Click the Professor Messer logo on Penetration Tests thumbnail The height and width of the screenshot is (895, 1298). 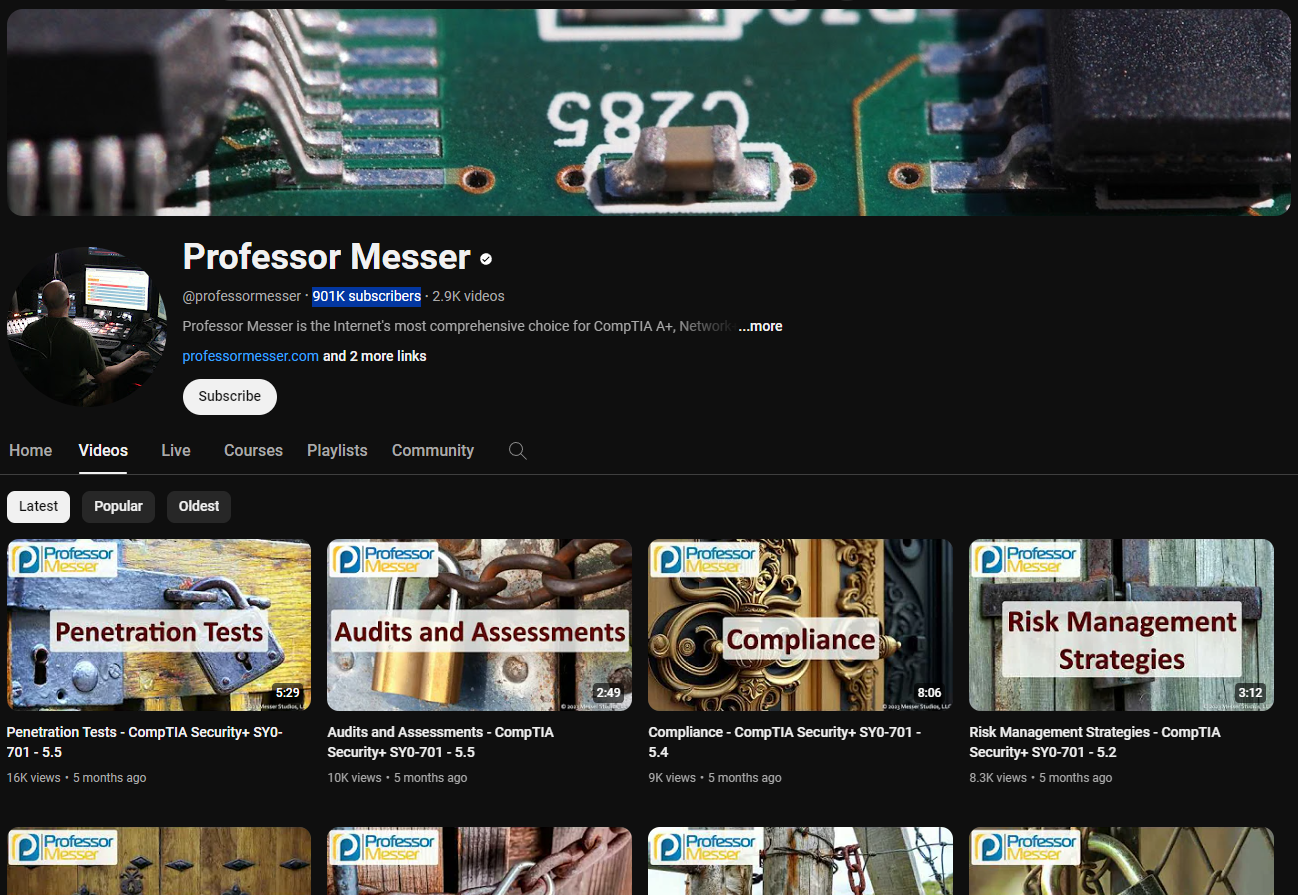pyautogui.click(x=63, y=560)
